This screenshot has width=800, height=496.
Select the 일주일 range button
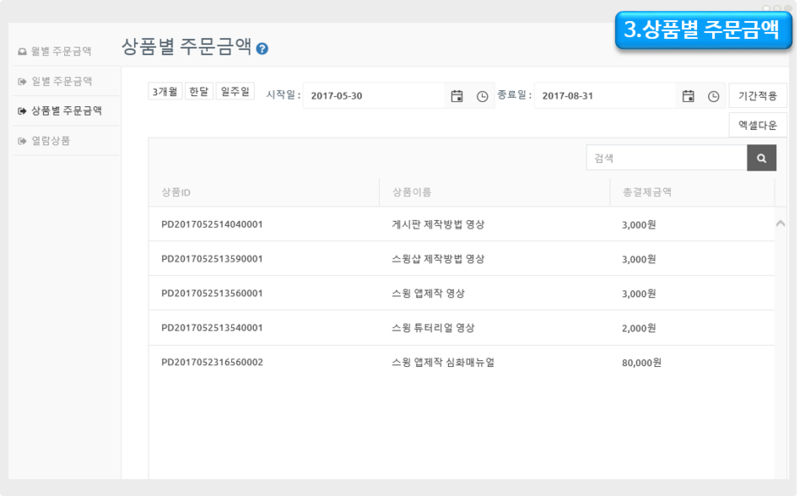(236, 91)
